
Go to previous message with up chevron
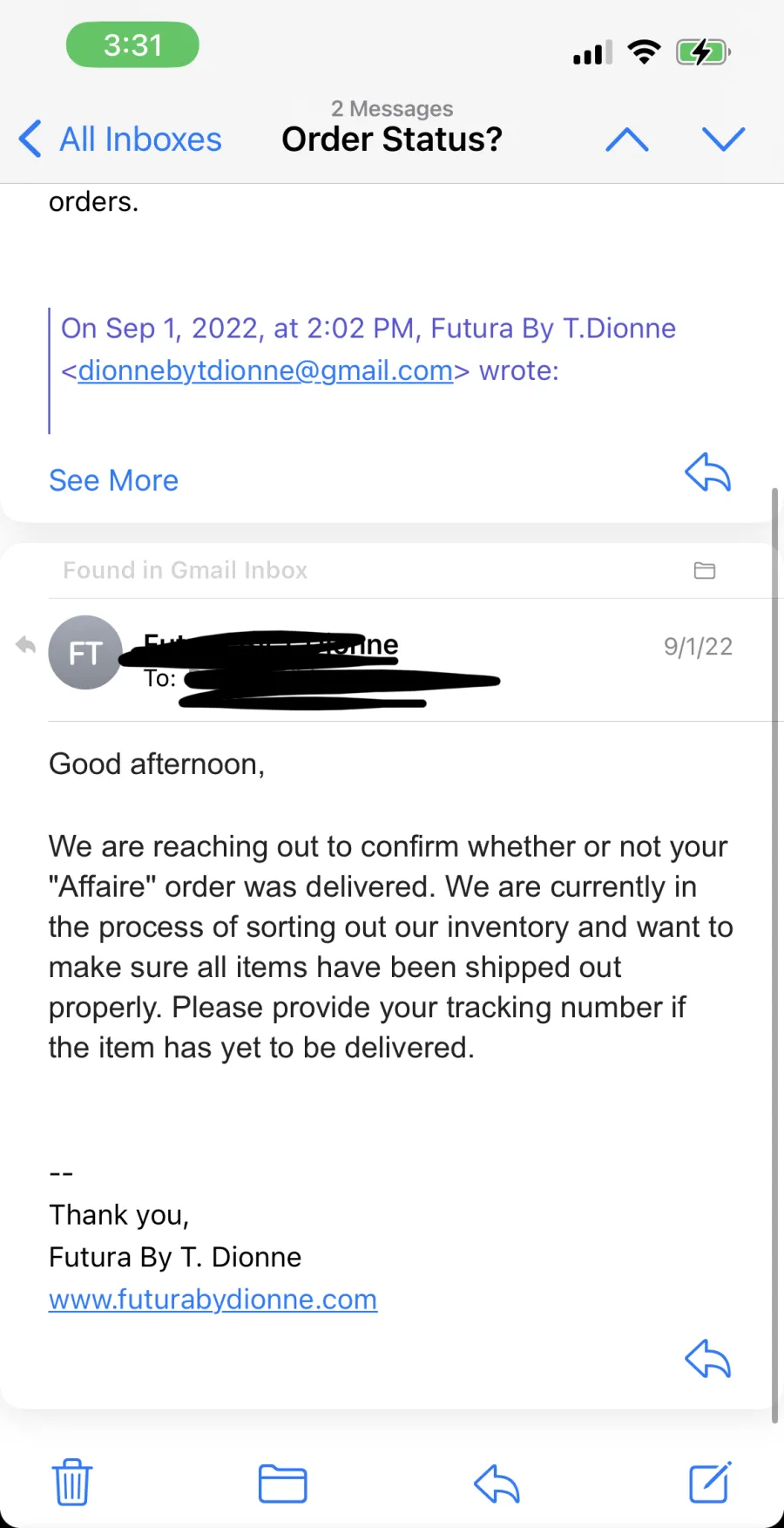point(627,139)
